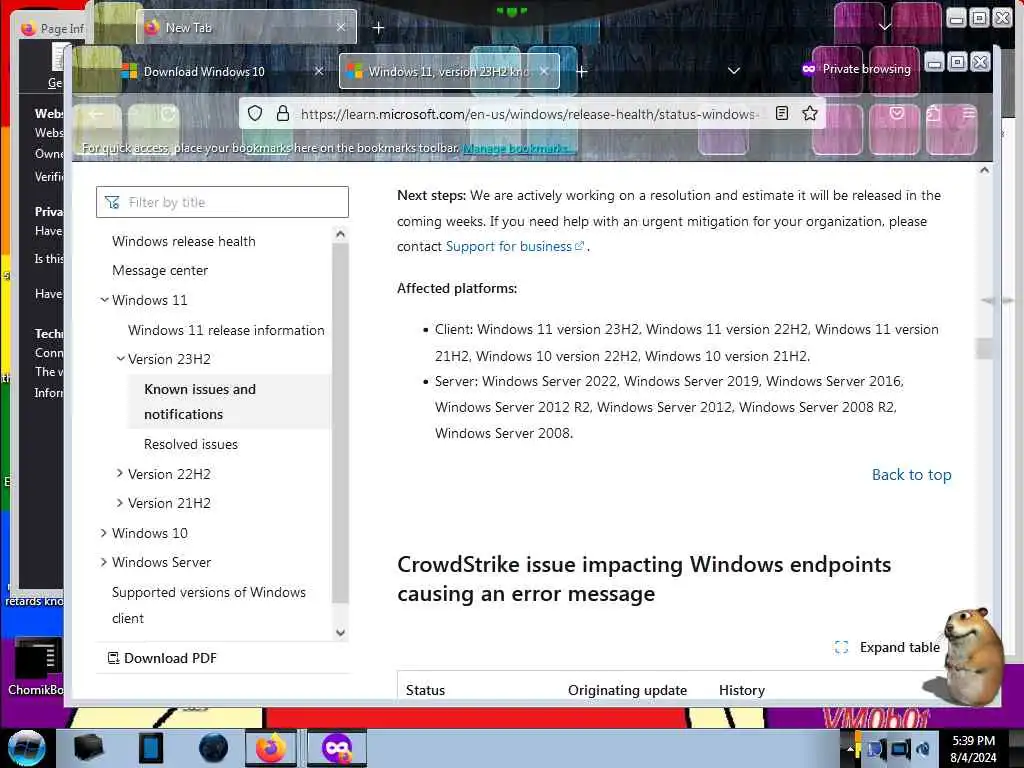Close the Windows 11 version 23H2 tab
Viewport: 1024px width, 768px height.
[x=544, y=71]
